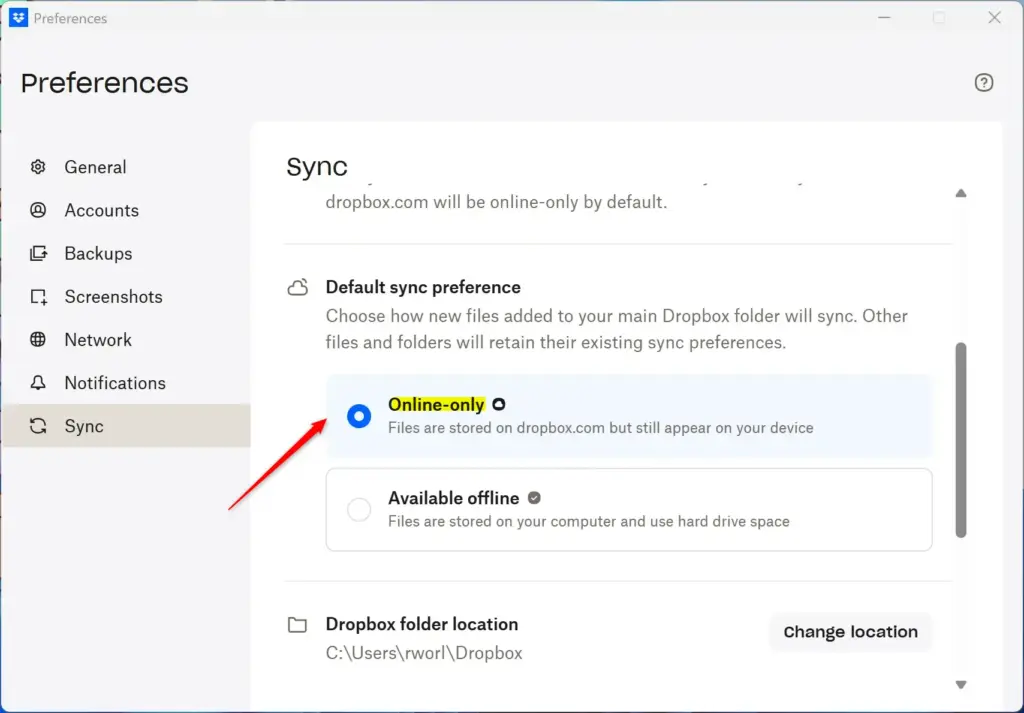This screenshot has height=713, width=1024.
Task: Click the Backups icon in sidebar
Action: point(38,253)
